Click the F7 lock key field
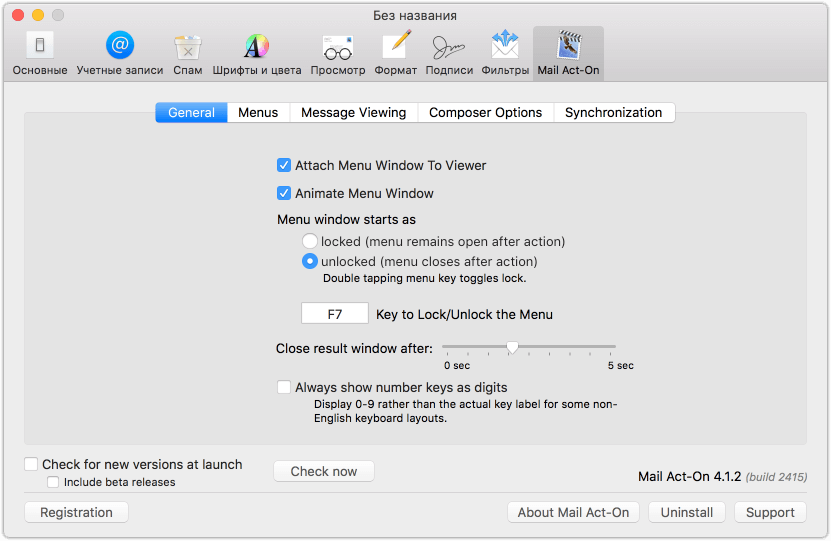 [x=334, y=314]
